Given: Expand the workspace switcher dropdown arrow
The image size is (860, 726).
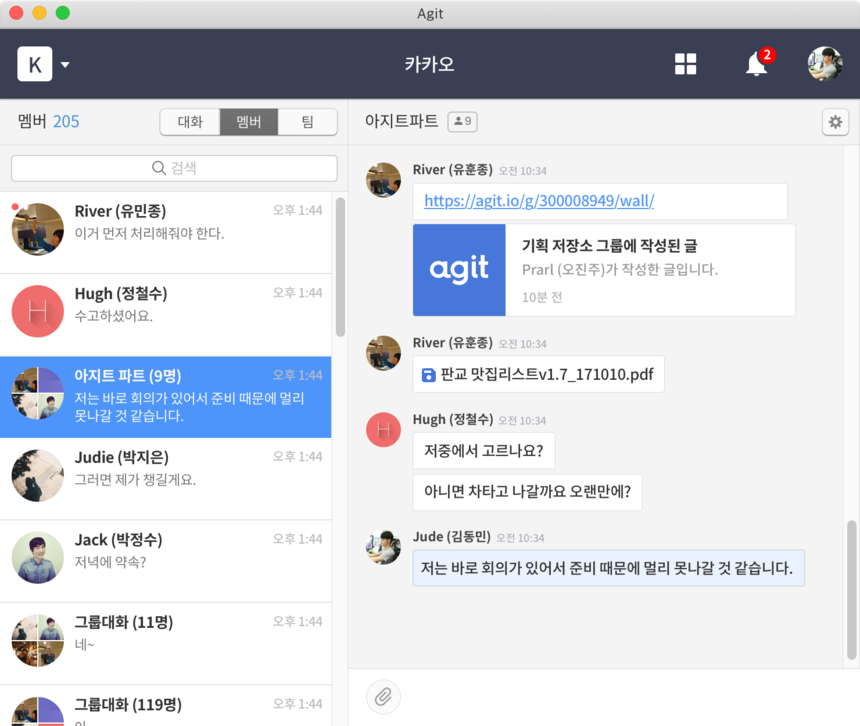Looking at the screenshot, I should click(65, 66).
